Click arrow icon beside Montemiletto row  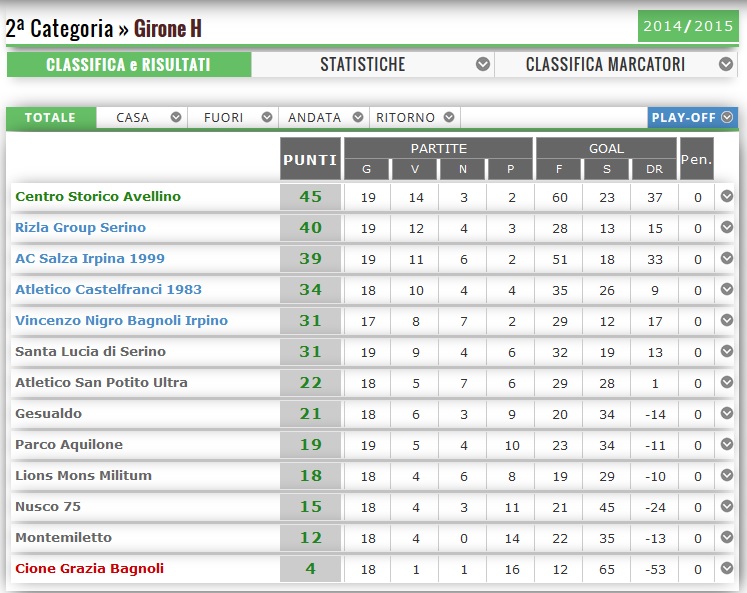coord(727,537)
